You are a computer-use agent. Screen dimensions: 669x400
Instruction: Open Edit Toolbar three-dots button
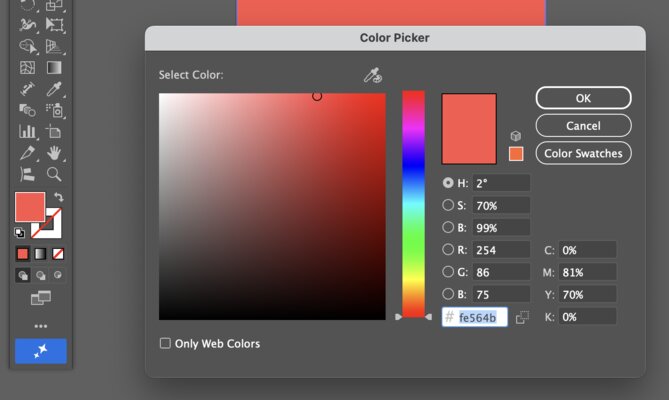(x=41, y=326)
